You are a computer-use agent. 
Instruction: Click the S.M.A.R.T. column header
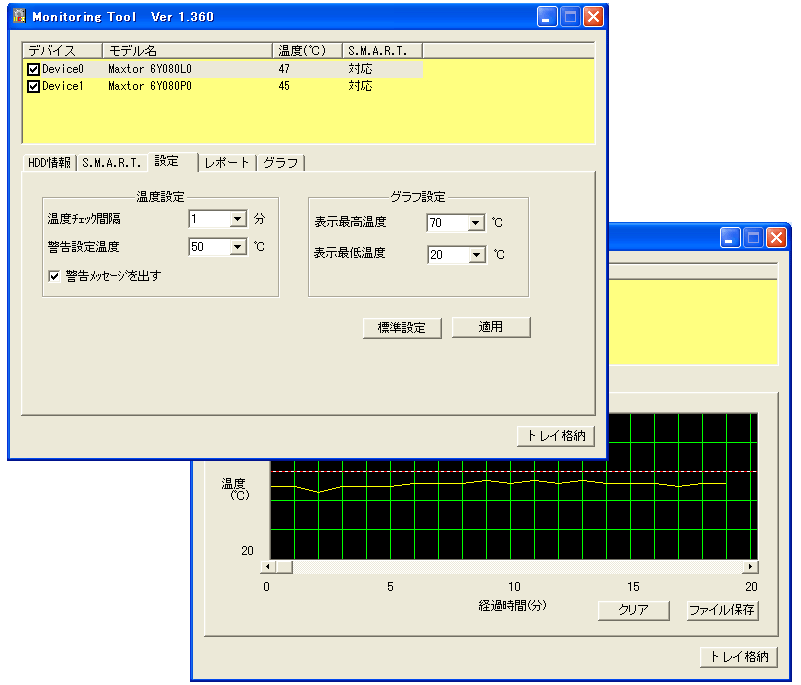[382, 51]
